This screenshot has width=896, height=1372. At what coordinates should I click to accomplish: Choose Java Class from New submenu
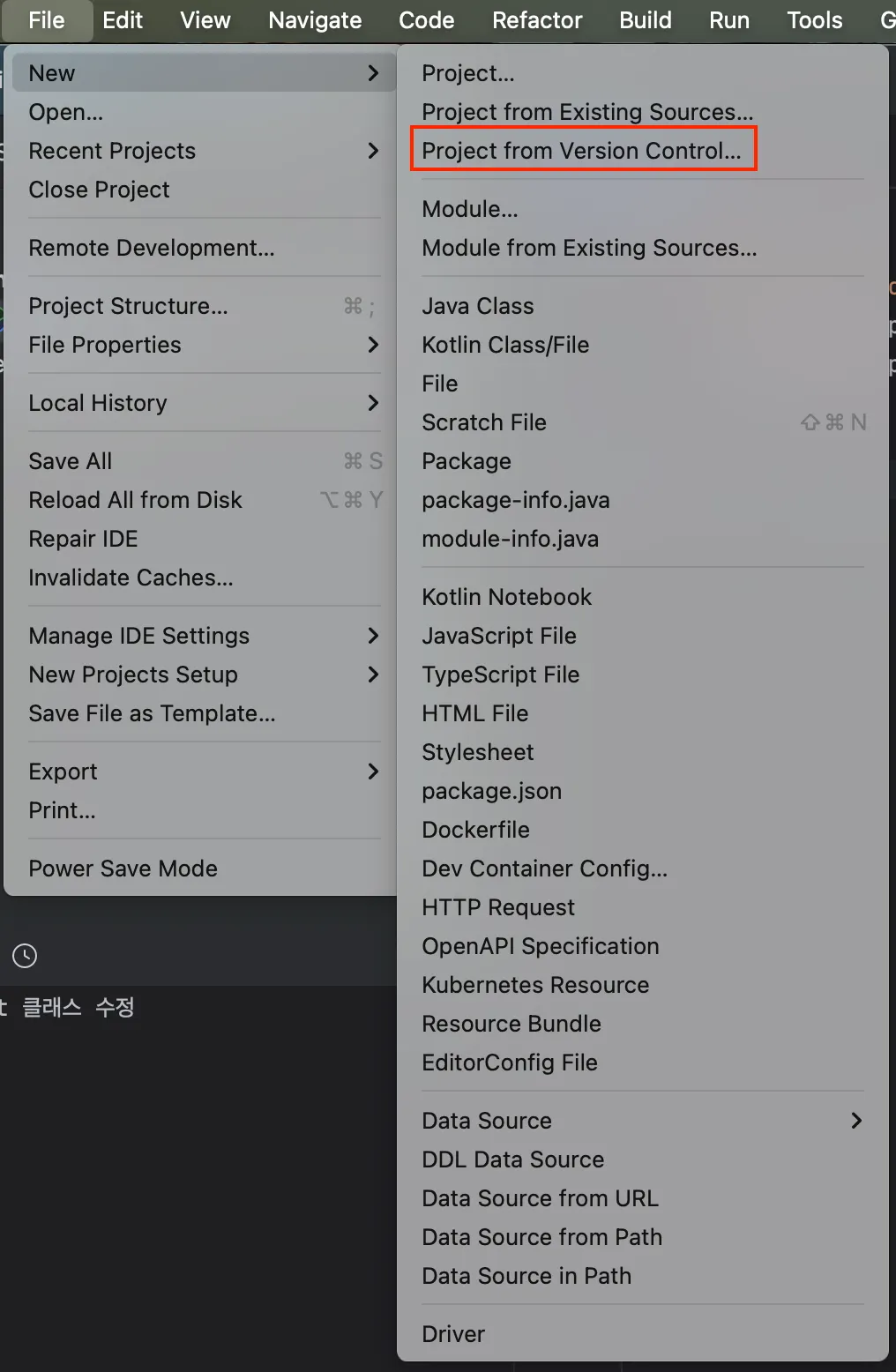(478, 306)
